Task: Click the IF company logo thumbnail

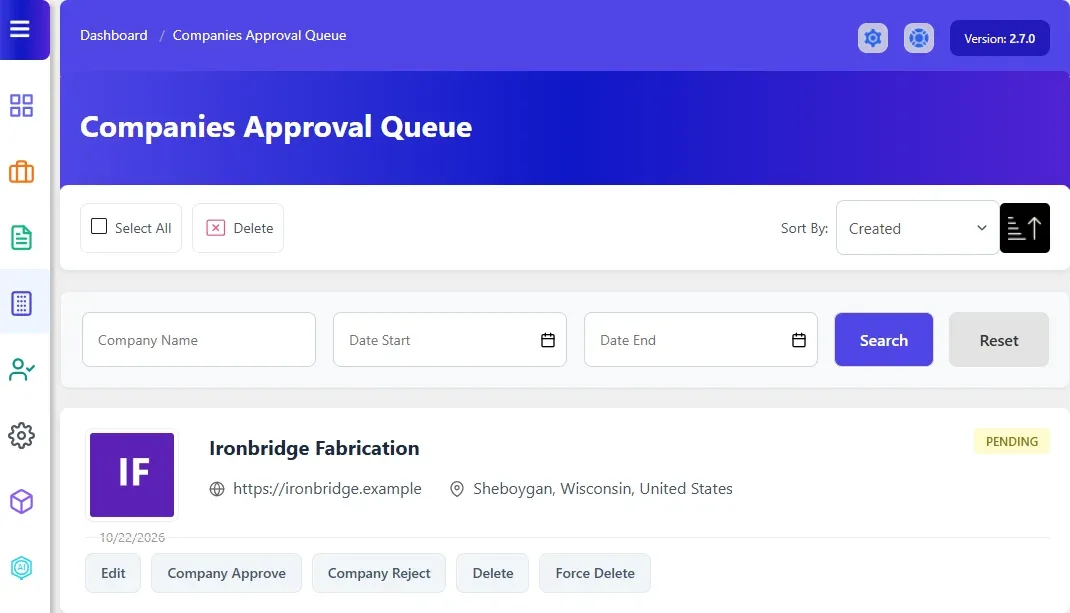Action: click(x=132, y=475)
